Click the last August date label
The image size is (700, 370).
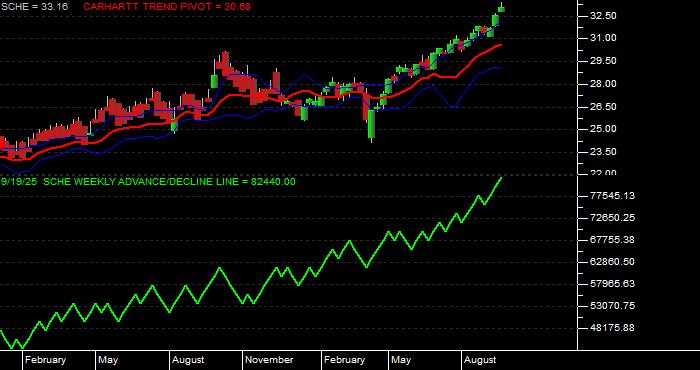(480, 360)
